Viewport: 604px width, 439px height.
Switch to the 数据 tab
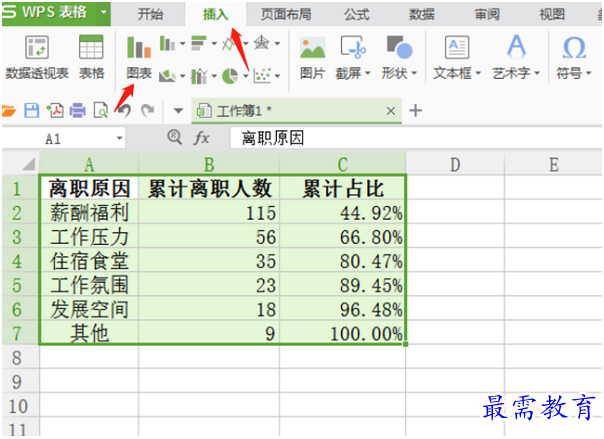(421, 15)
